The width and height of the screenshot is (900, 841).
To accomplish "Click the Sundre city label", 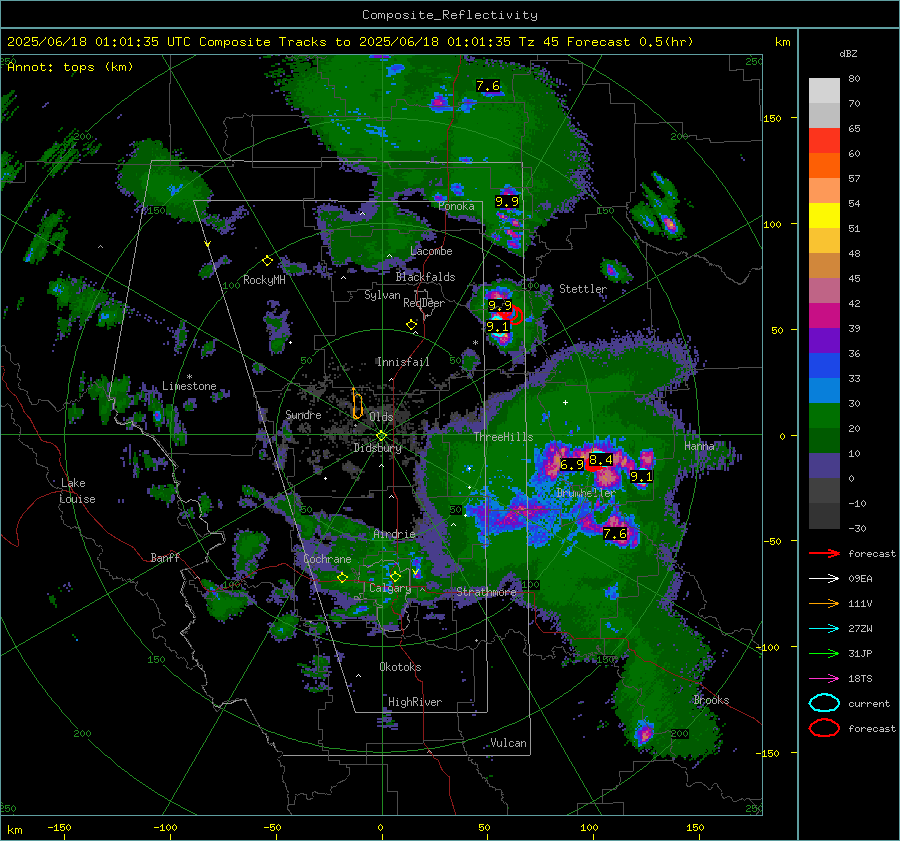I will [x=303, y=414].
